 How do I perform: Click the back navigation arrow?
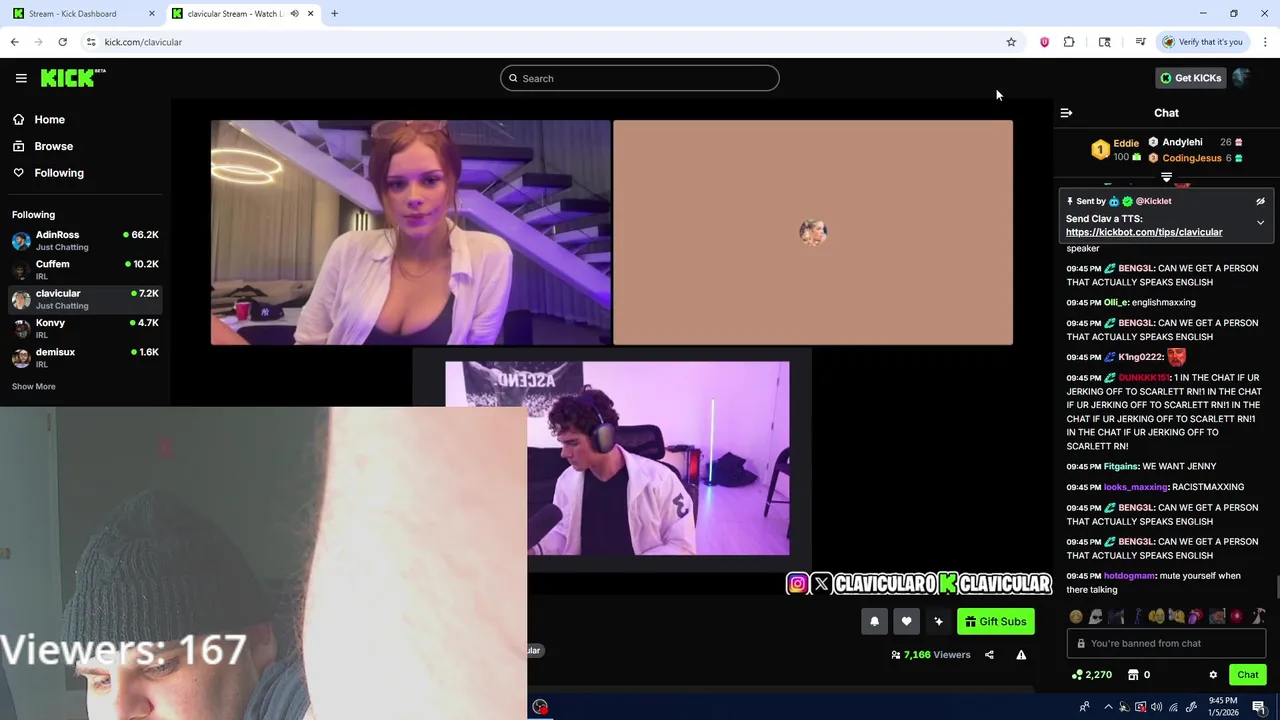[x=14, y=42]
